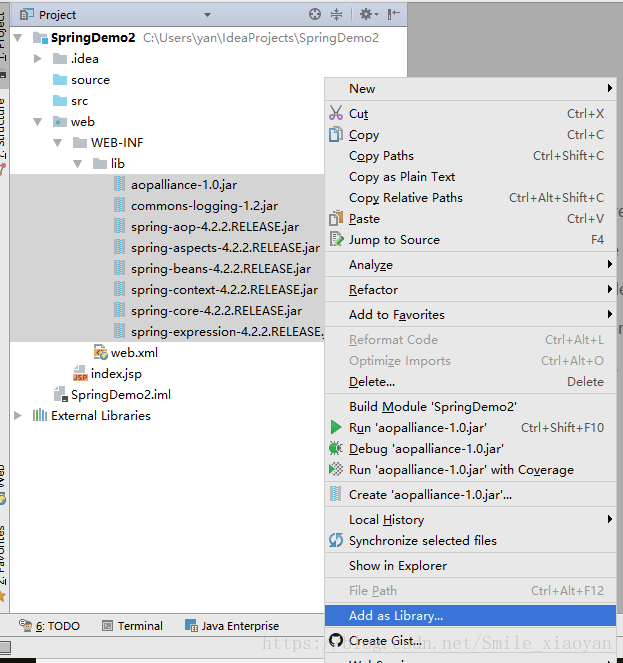Select the source folder
This screenshot has height=663, width=623.
[x=81, y=80]
